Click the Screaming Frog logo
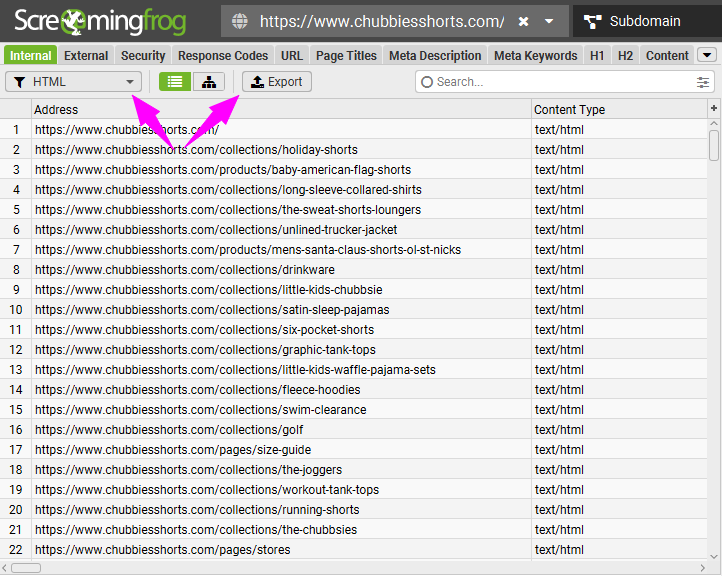This screenshot has width=722, height=576. tap(100, 21)
